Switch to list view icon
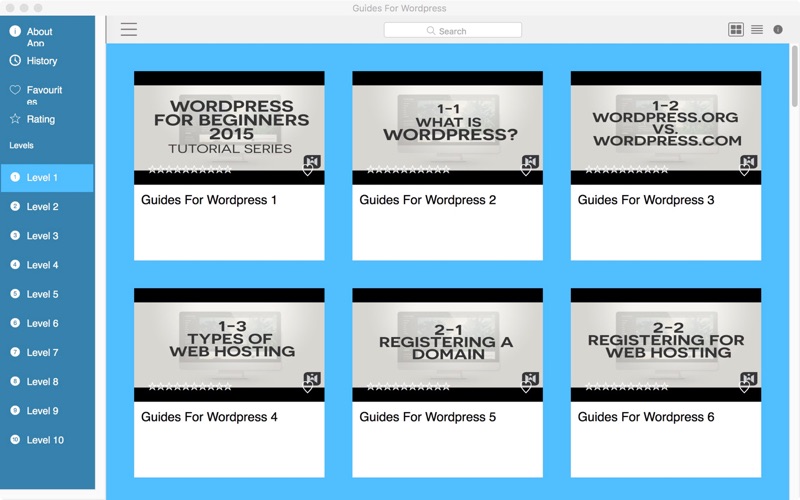The height and width of the screenshot is (500, 800). [x=757, y=30]
